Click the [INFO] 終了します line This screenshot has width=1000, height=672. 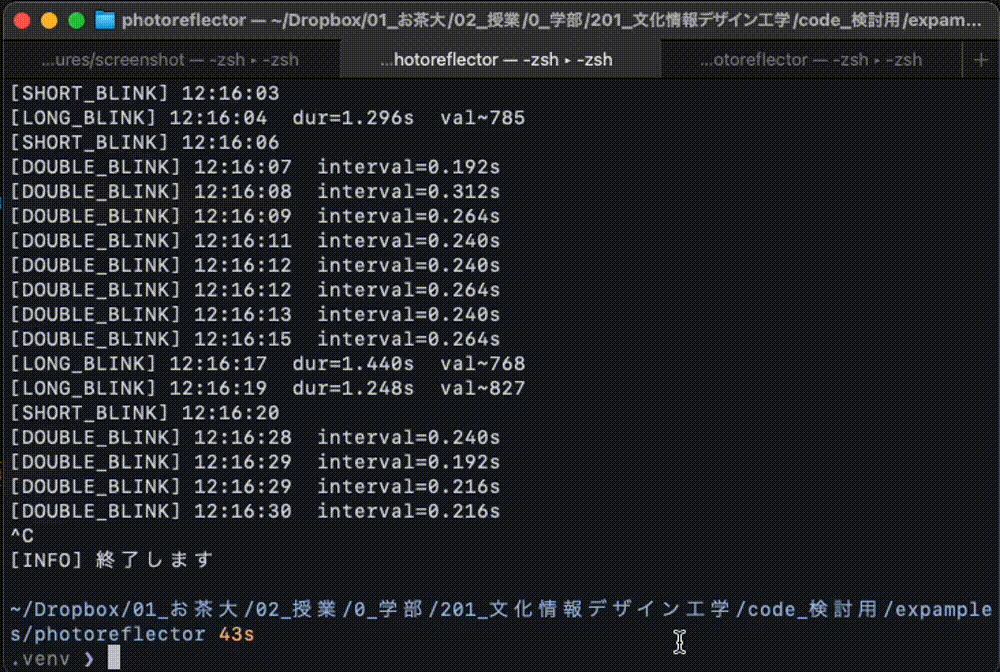(112, 560)
